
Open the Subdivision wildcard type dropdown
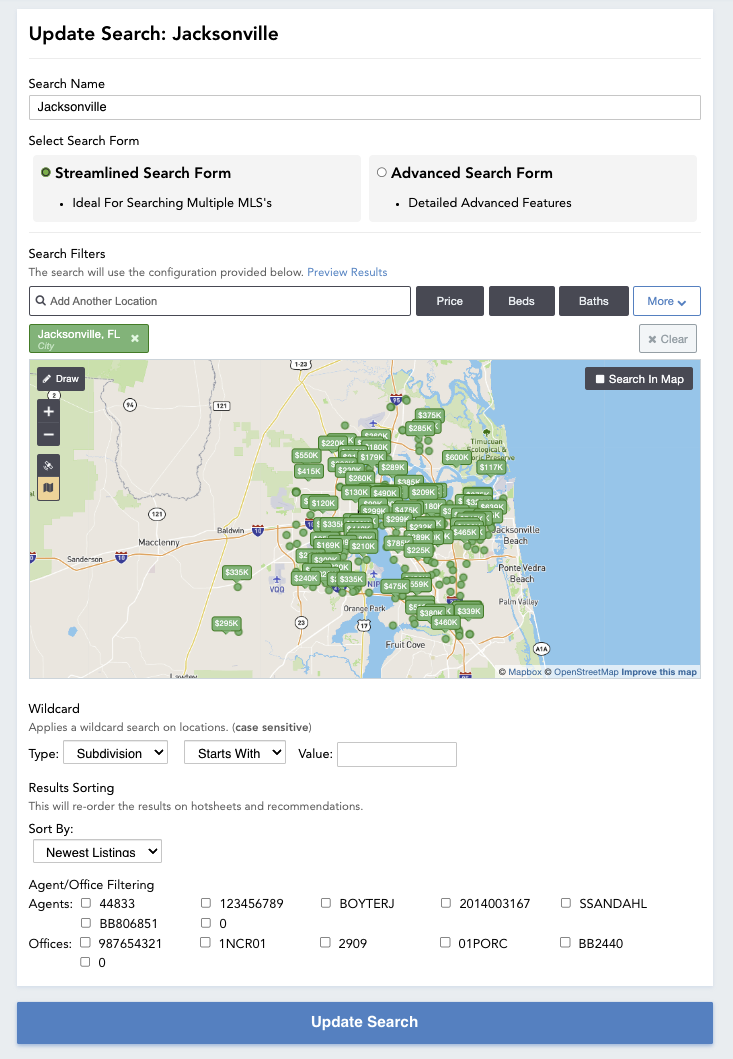[116, 753]
